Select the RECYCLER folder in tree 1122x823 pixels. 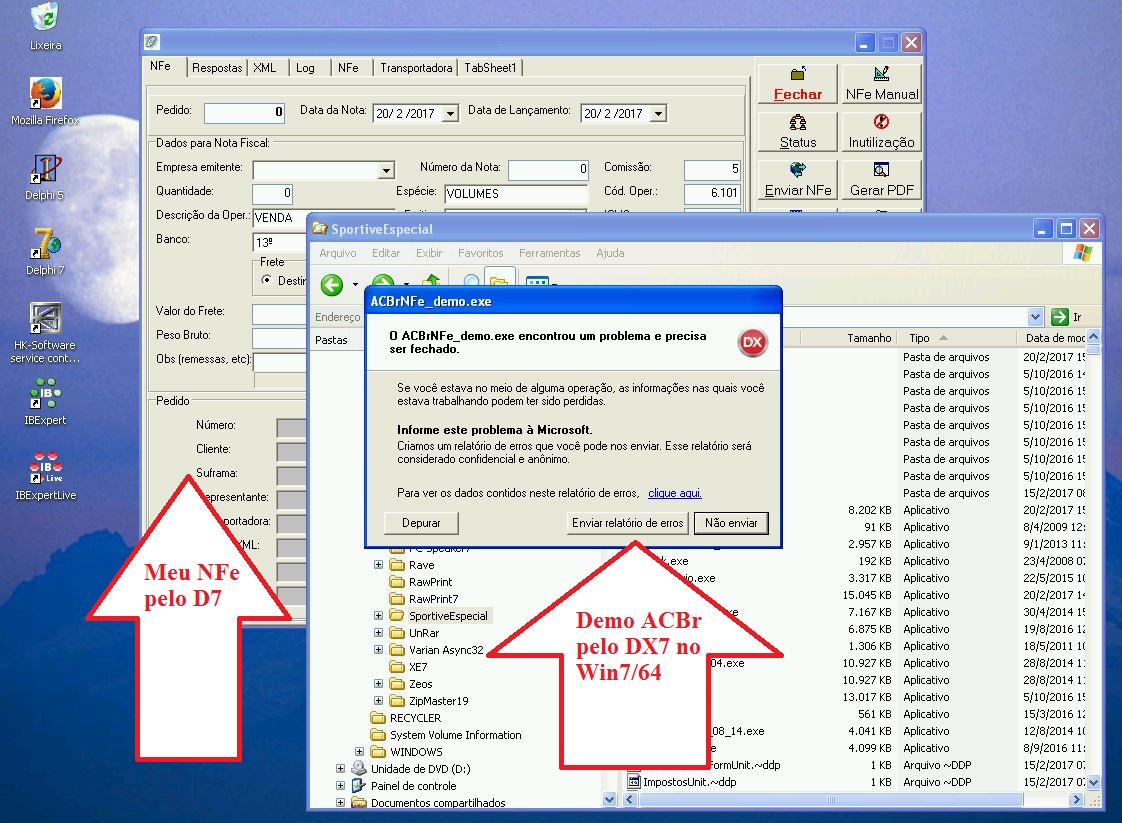click(x=406, y=718)
